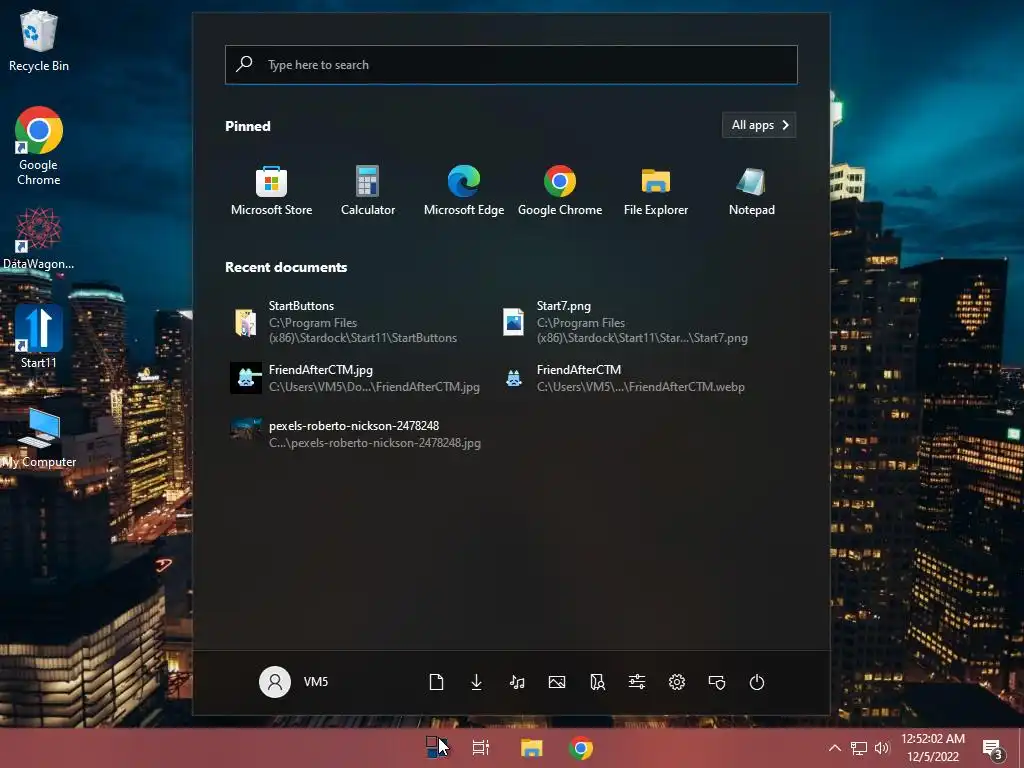Click the Pinned section heading
The height and width of the screenshot is (768, 1024).
point(248,126)
